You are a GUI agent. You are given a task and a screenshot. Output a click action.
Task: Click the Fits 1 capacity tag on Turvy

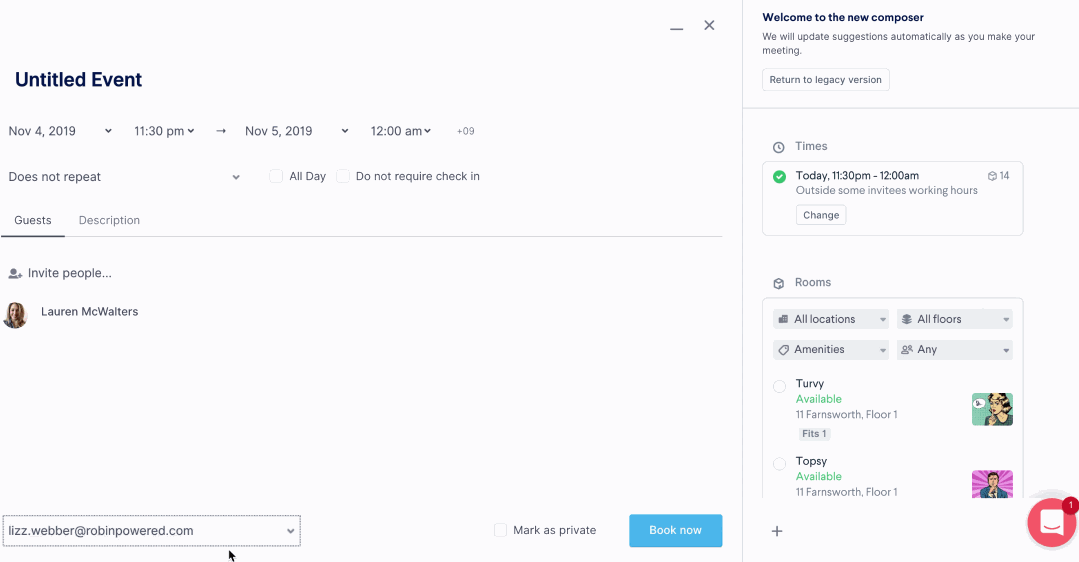coord(814,434)
